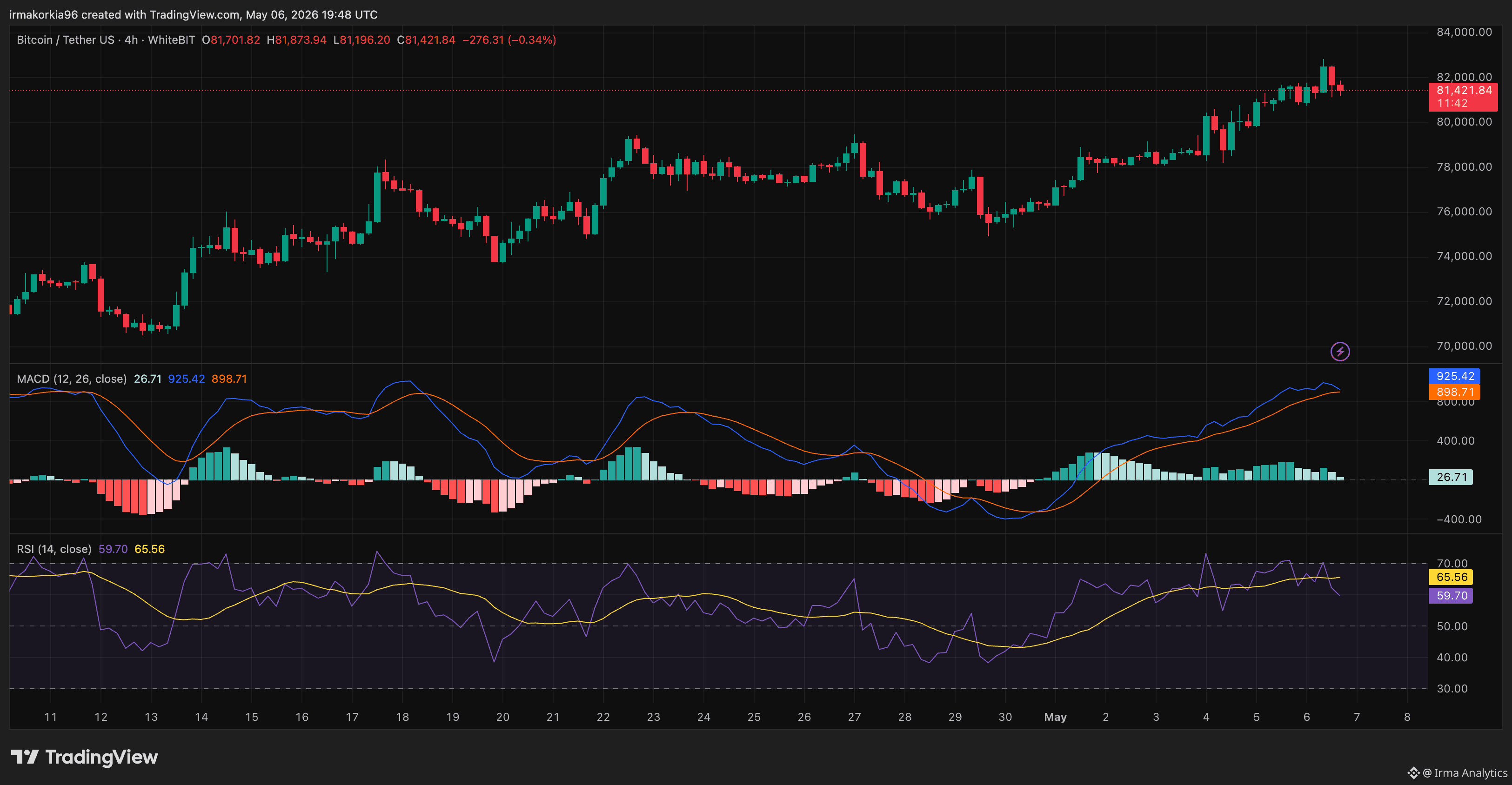Click date axis label '24'
The height and width of the screenshot is (785, 1512).
click(x=703, y=717)
